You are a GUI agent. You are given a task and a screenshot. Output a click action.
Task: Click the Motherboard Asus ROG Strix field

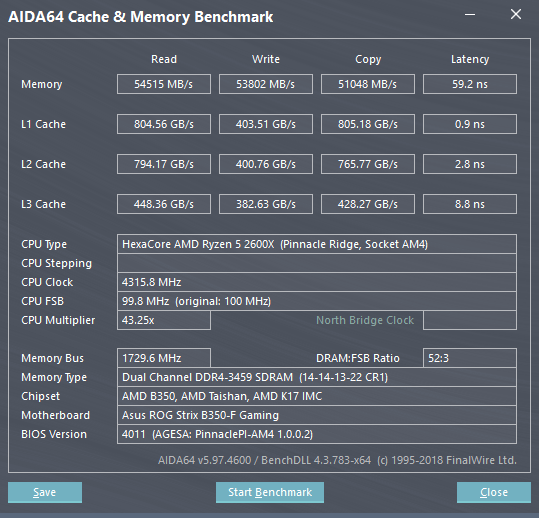tap(317, 415)
